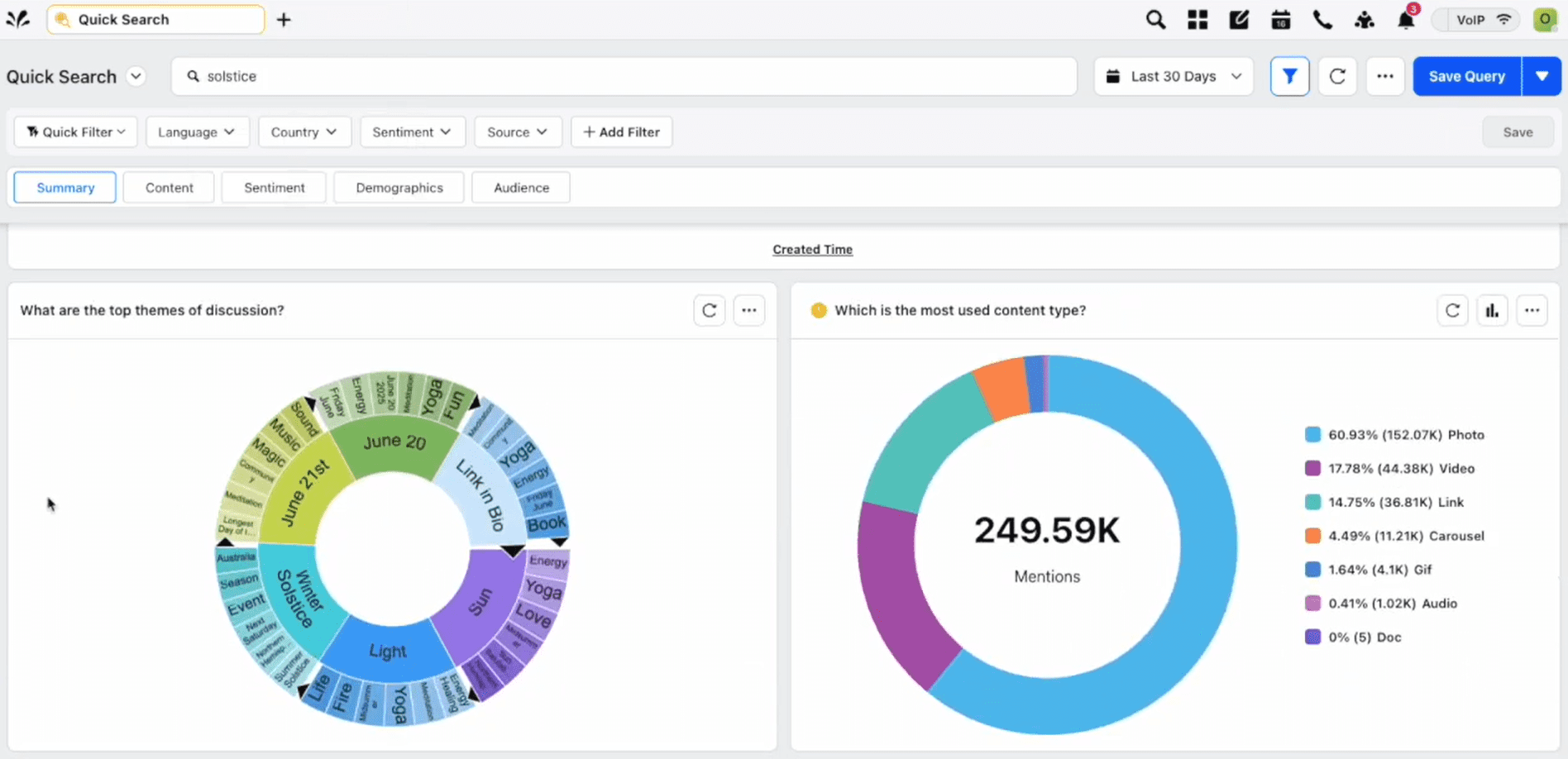Add a new filter with Add Filter
Viewport: 1568px width, 759px height.
pyautogui.click(x=621, y=131)
